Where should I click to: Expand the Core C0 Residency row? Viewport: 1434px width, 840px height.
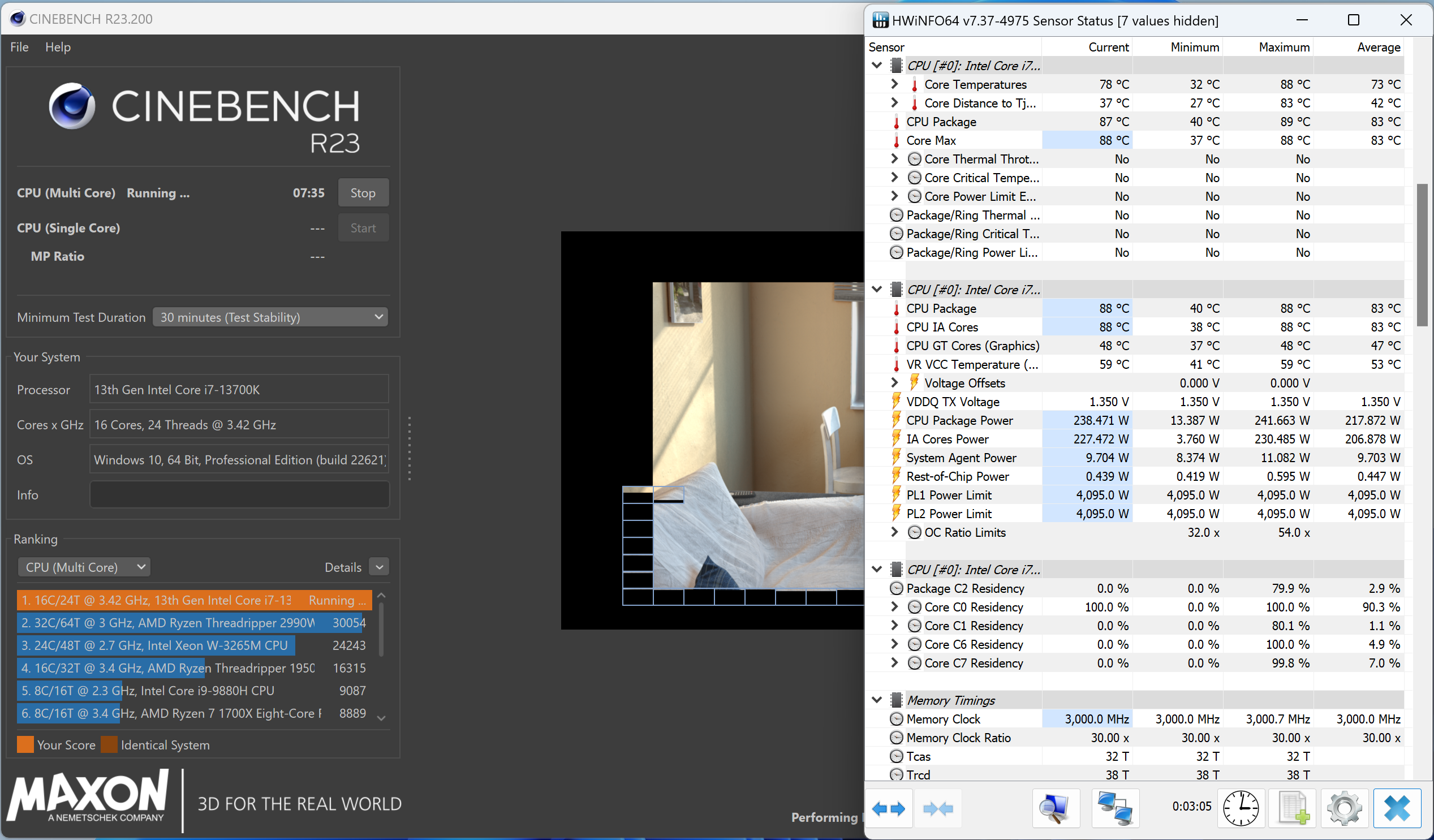tap(894, 606)
